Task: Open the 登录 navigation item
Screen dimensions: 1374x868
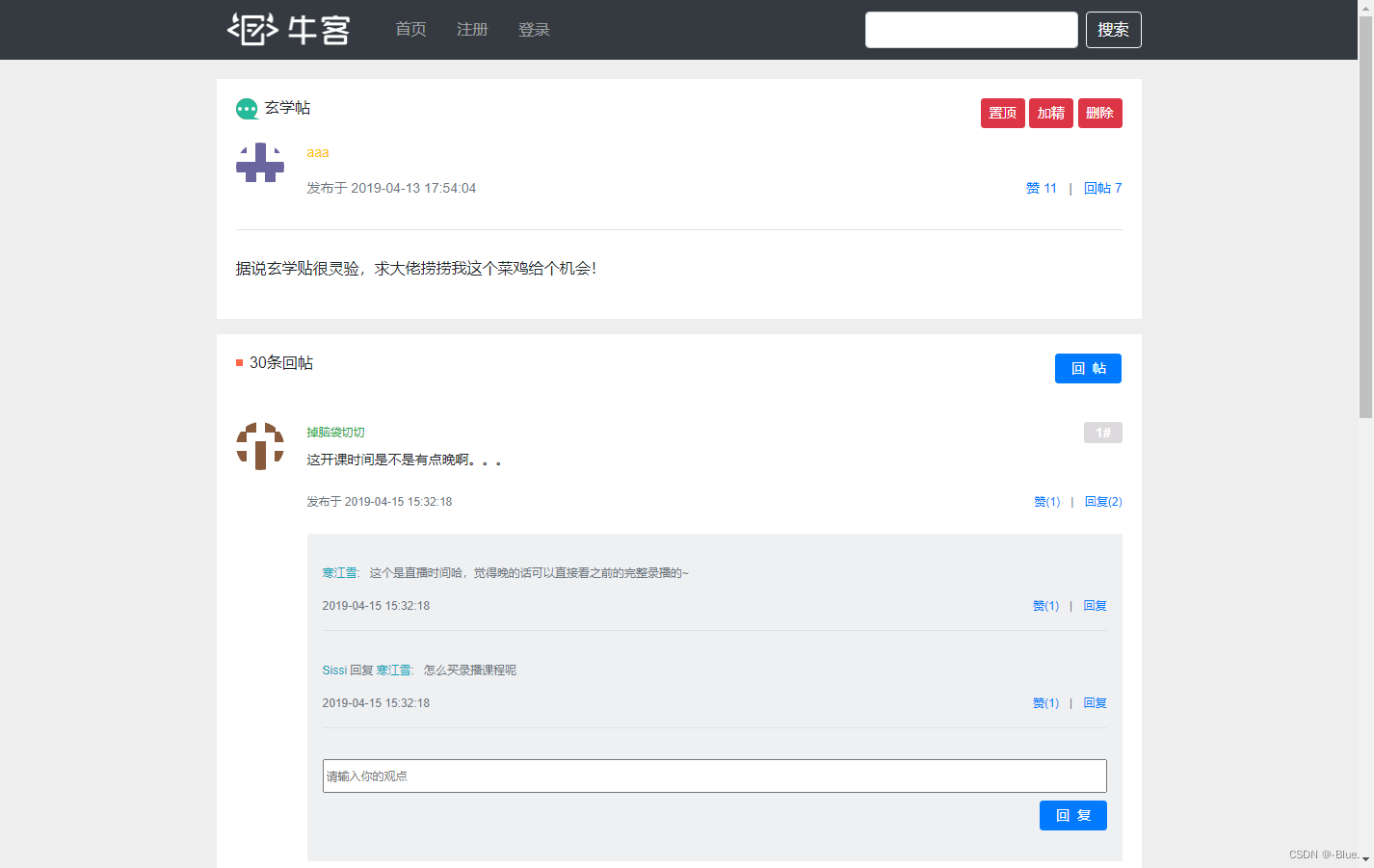Action: click(x=534, y=30)
